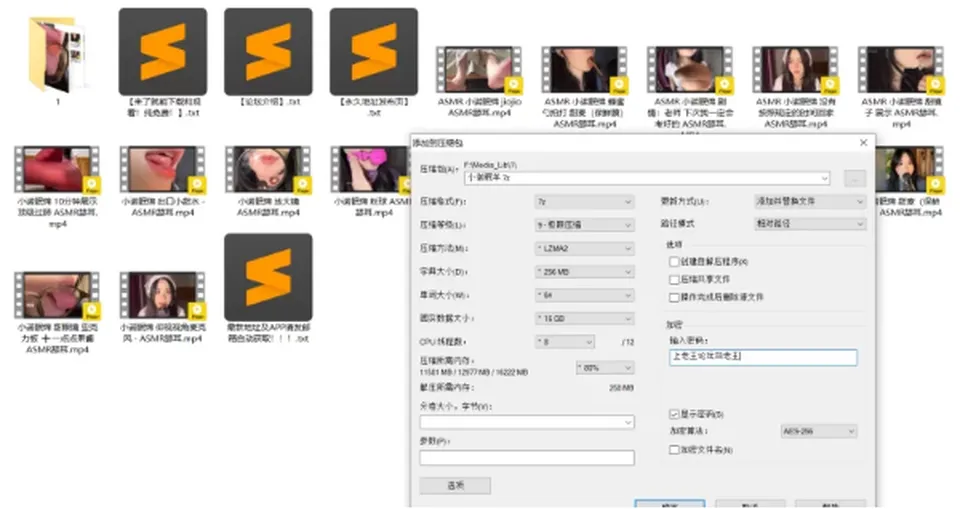960x509 pixels.
Task: Open the 压缩方法 dropdown showing LZMA2
Action: point(585,248)
